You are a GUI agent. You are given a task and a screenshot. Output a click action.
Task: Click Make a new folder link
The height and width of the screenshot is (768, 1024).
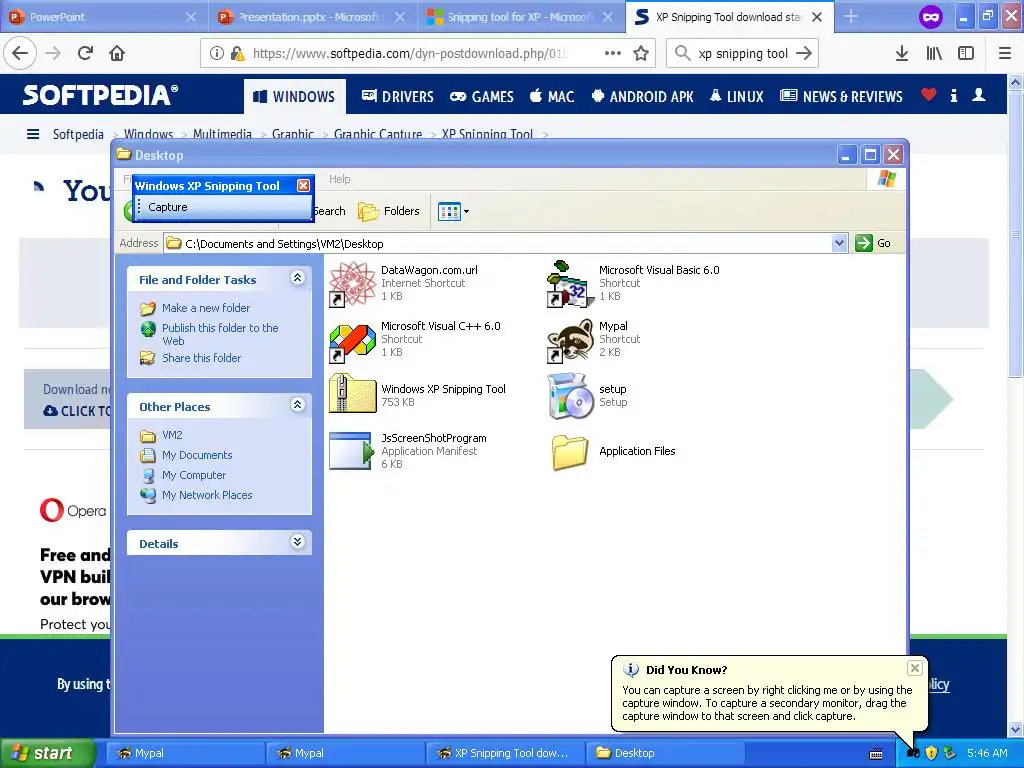(x=206, y=308)
